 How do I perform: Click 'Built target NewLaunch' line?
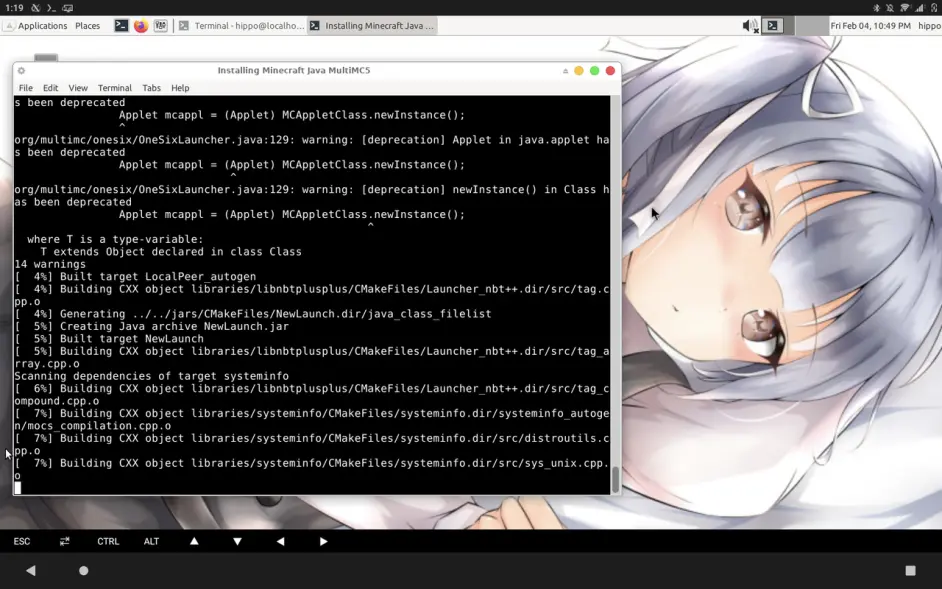pyautogui.click(x=109, y=339)
